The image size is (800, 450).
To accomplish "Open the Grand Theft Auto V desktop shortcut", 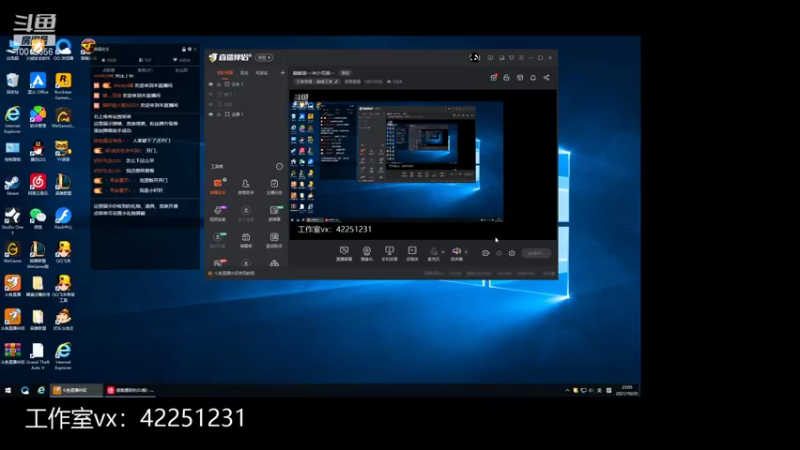I will [x=38, y=356].
